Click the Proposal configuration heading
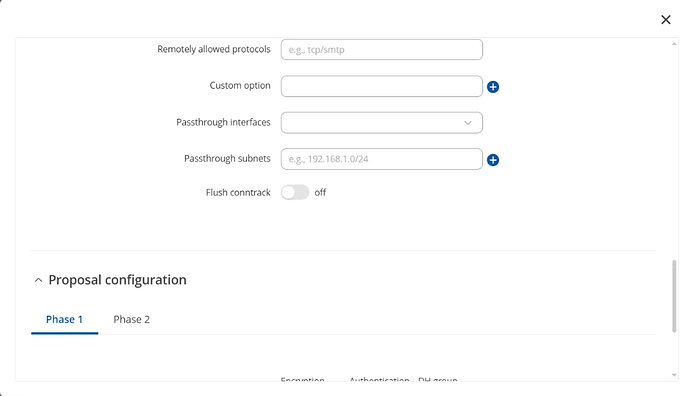 tap(117, 280)
